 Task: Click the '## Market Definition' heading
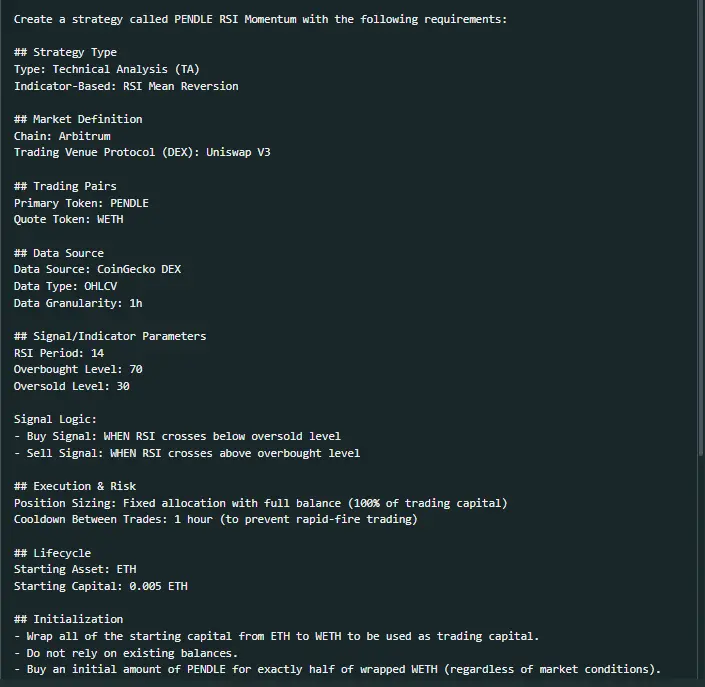(78, 119)
